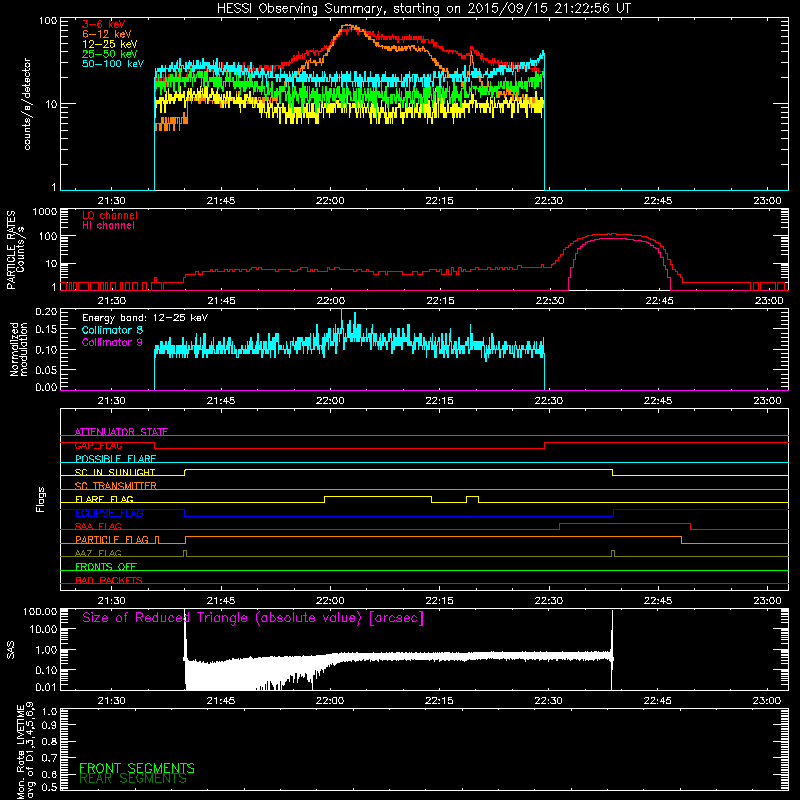Screen dimensions: 800x800
Task: Click the SAA_FLAG label
Action: [98, 526]
